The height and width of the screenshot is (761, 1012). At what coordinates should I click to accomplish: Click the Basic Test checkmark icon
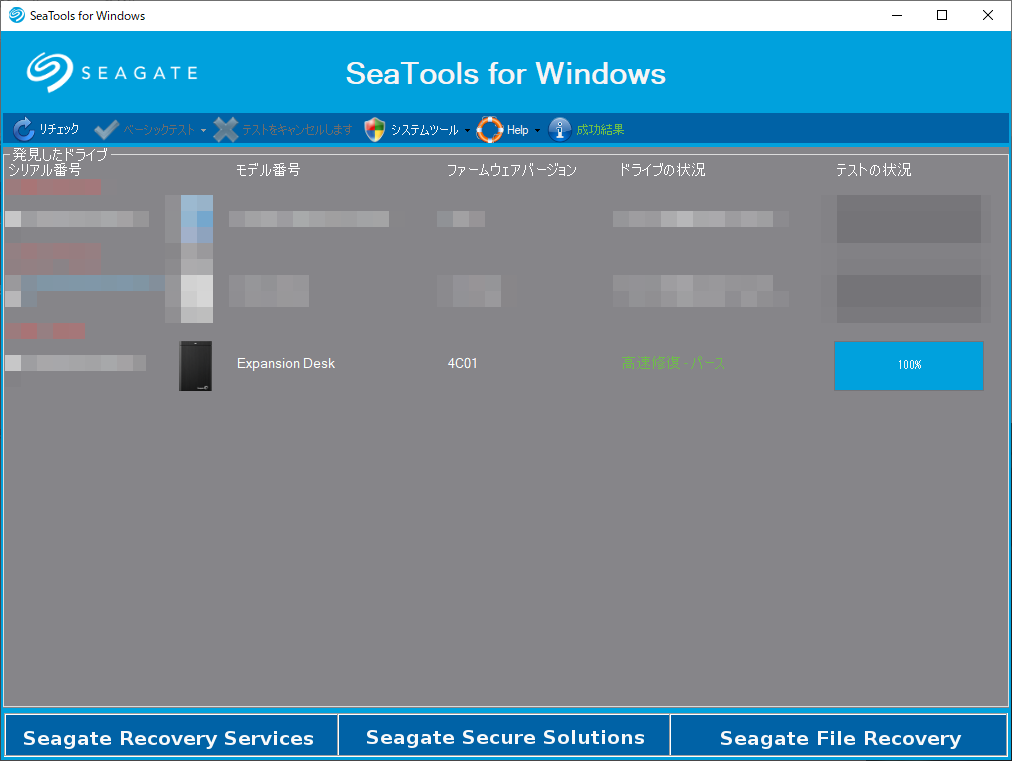point(106,130)
